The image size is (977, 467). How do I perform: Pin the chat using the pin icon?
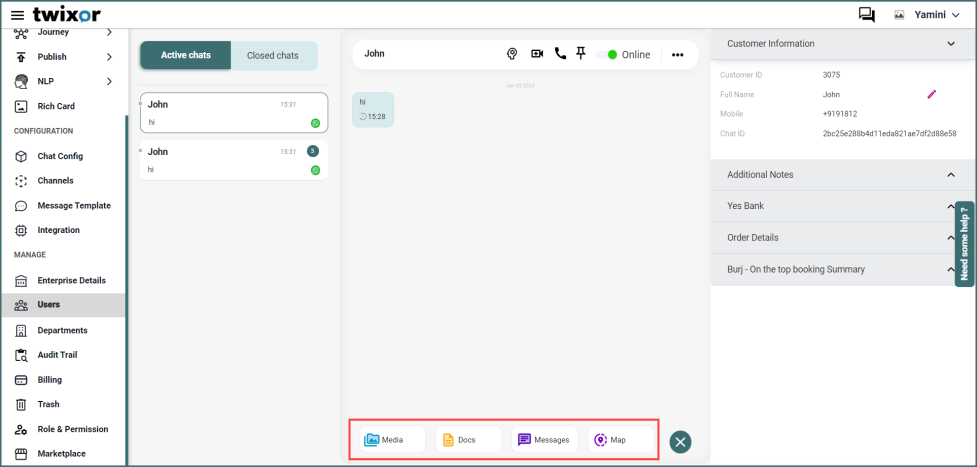(x=581, y=54)
